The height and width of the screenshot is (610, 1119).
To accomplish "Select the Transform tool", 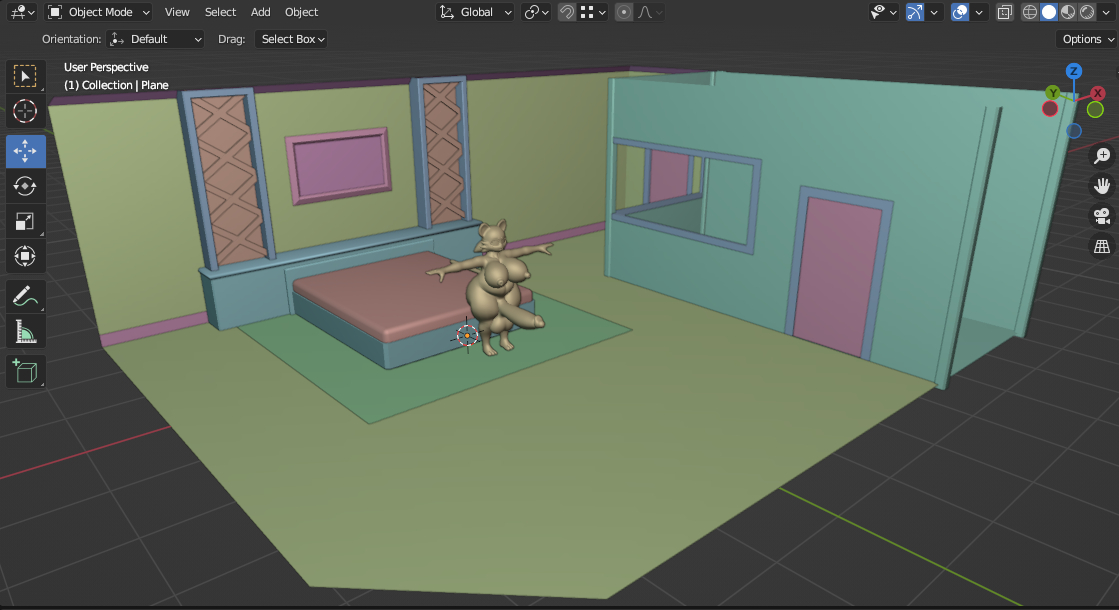I will coord(25,256).
